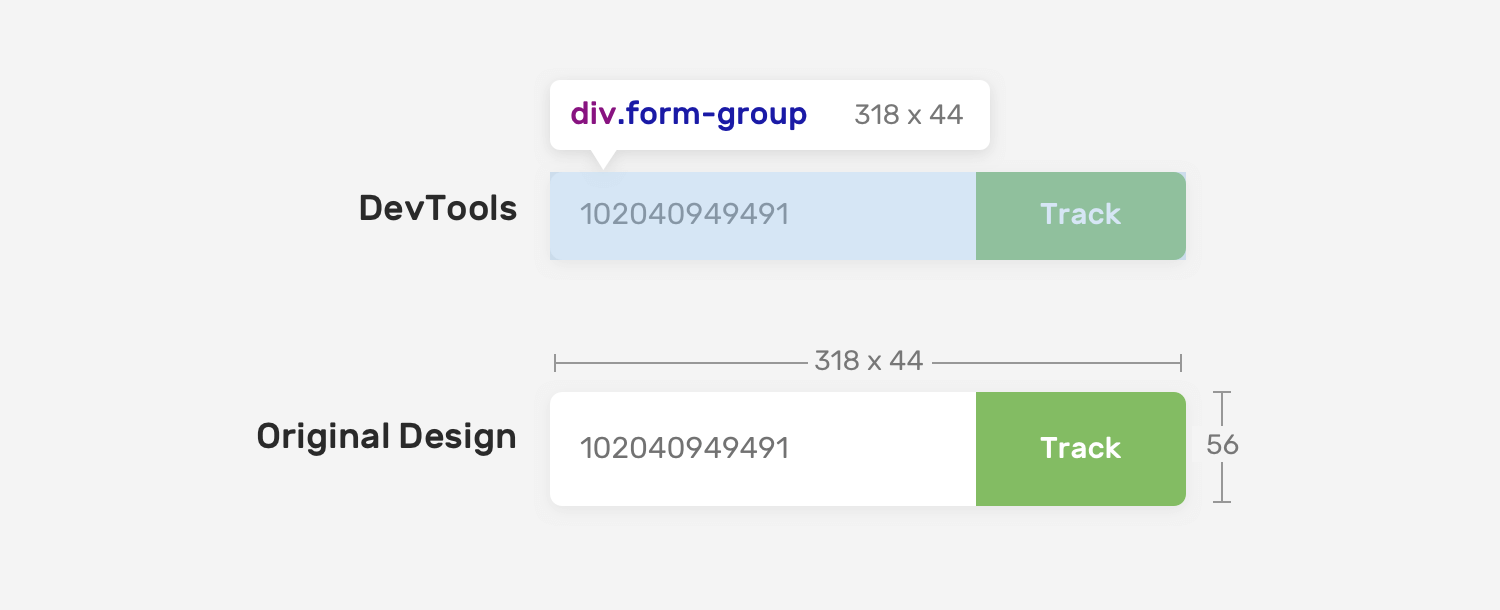Focus the highlighted DevTools tracking number input
This screenshot has width=1500, height=610.
click(x=762, y=215)
